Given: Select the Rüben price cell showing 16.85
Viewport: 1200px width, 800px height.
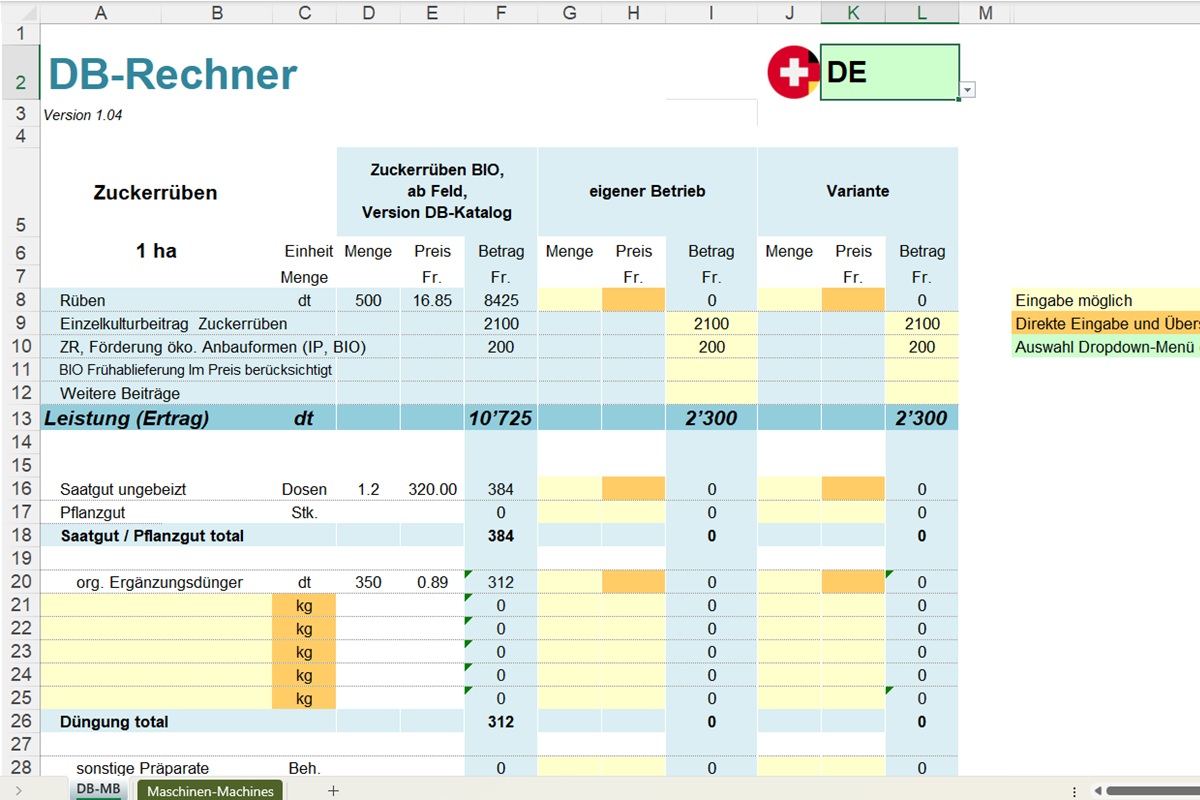Looking at the screenshot, I should 432,300.
